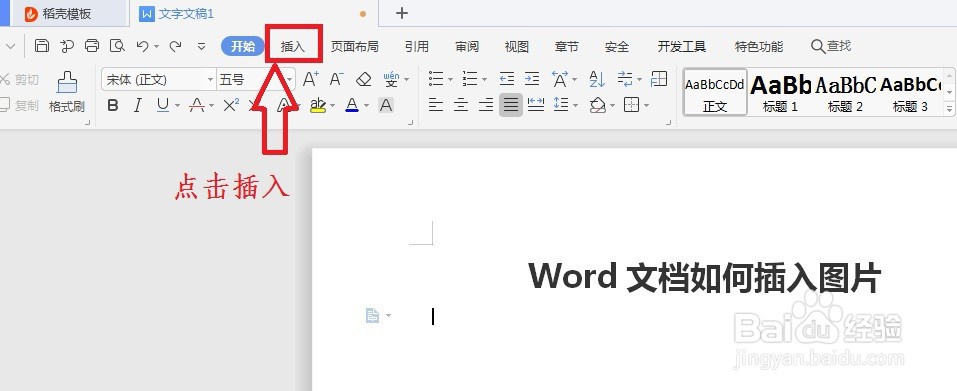
Task: Toggle character shading A icon
Action: 385,106
